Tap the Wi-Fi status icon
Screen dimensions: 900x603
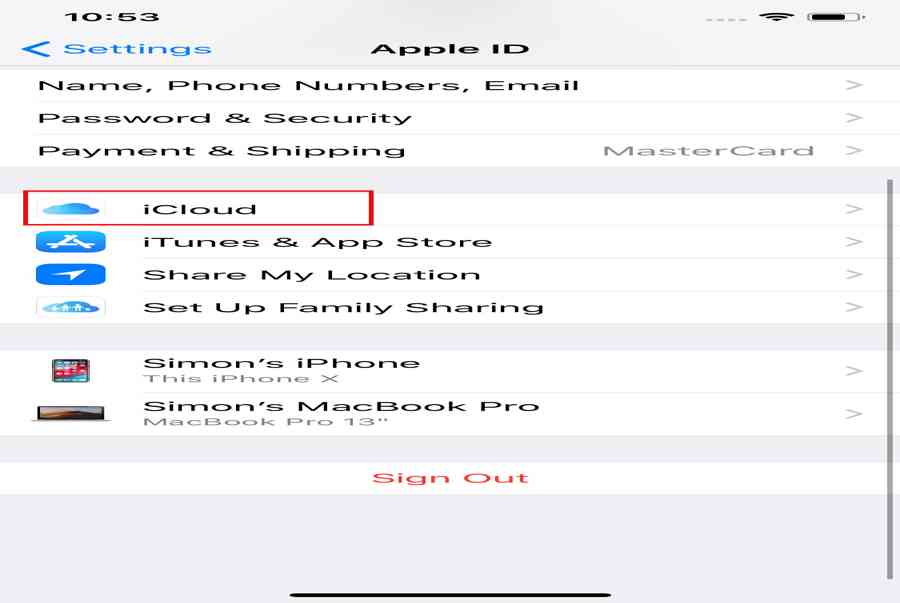[776, 17]
